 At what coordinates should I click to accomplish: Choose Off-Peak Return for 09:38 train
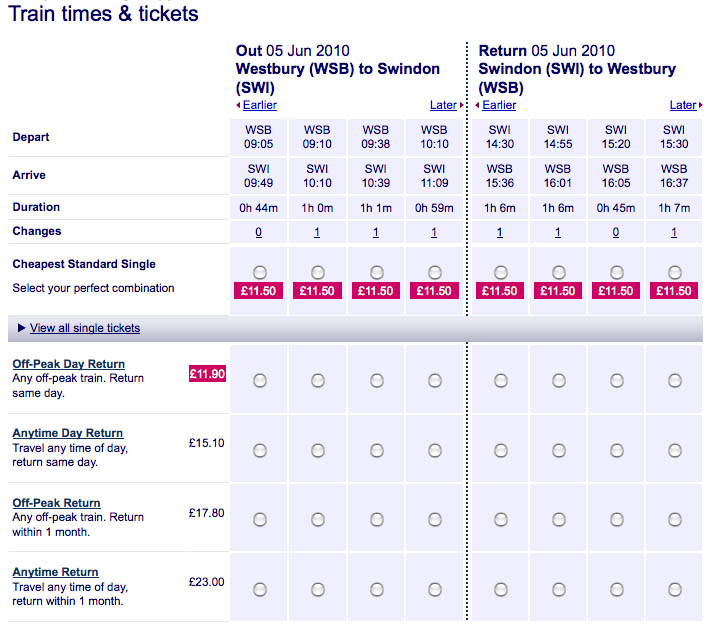tap(376, 519)
